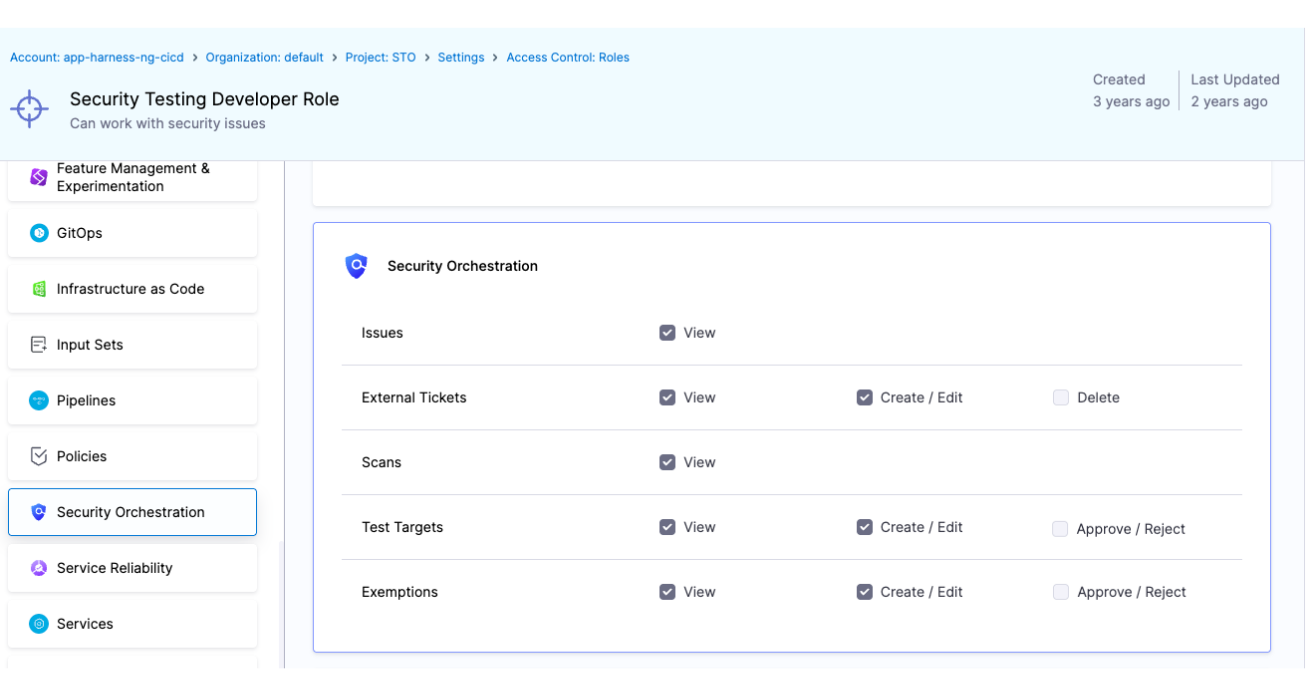Viewport: 1311px width, 696px height.
Task: Uncheck View permission for Issues
Action: (667, 333)
